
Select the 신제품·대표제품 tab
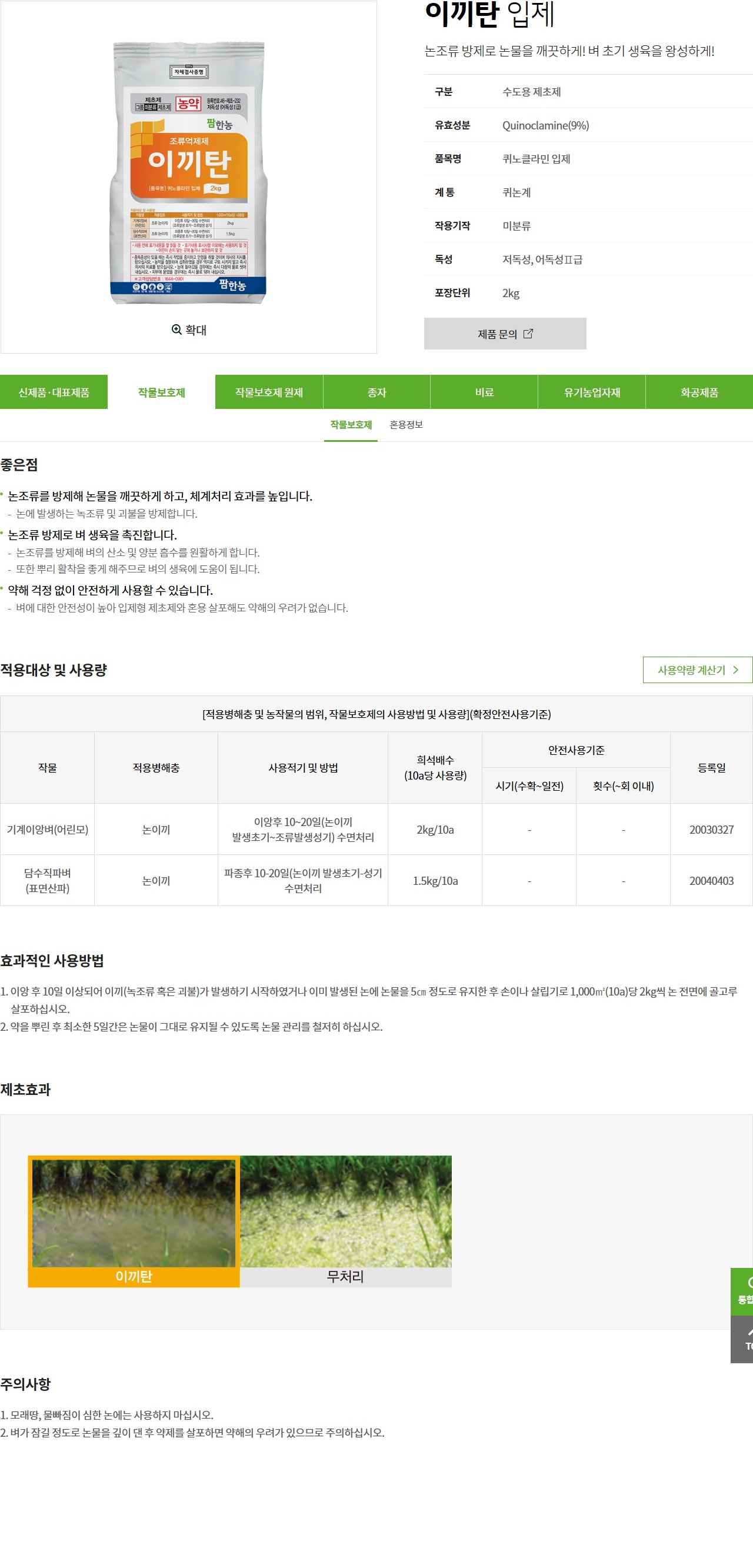54,392
